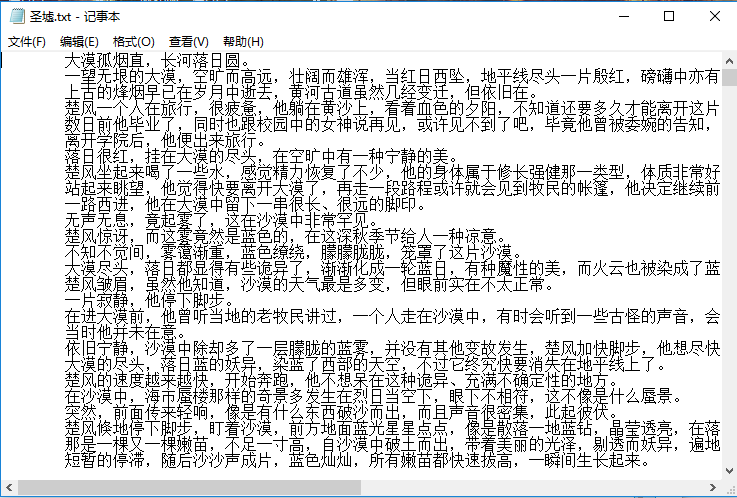Click the vertical scrollbar down arrow
This screenshot has height=498, width=737.
(x=729, y=471)
